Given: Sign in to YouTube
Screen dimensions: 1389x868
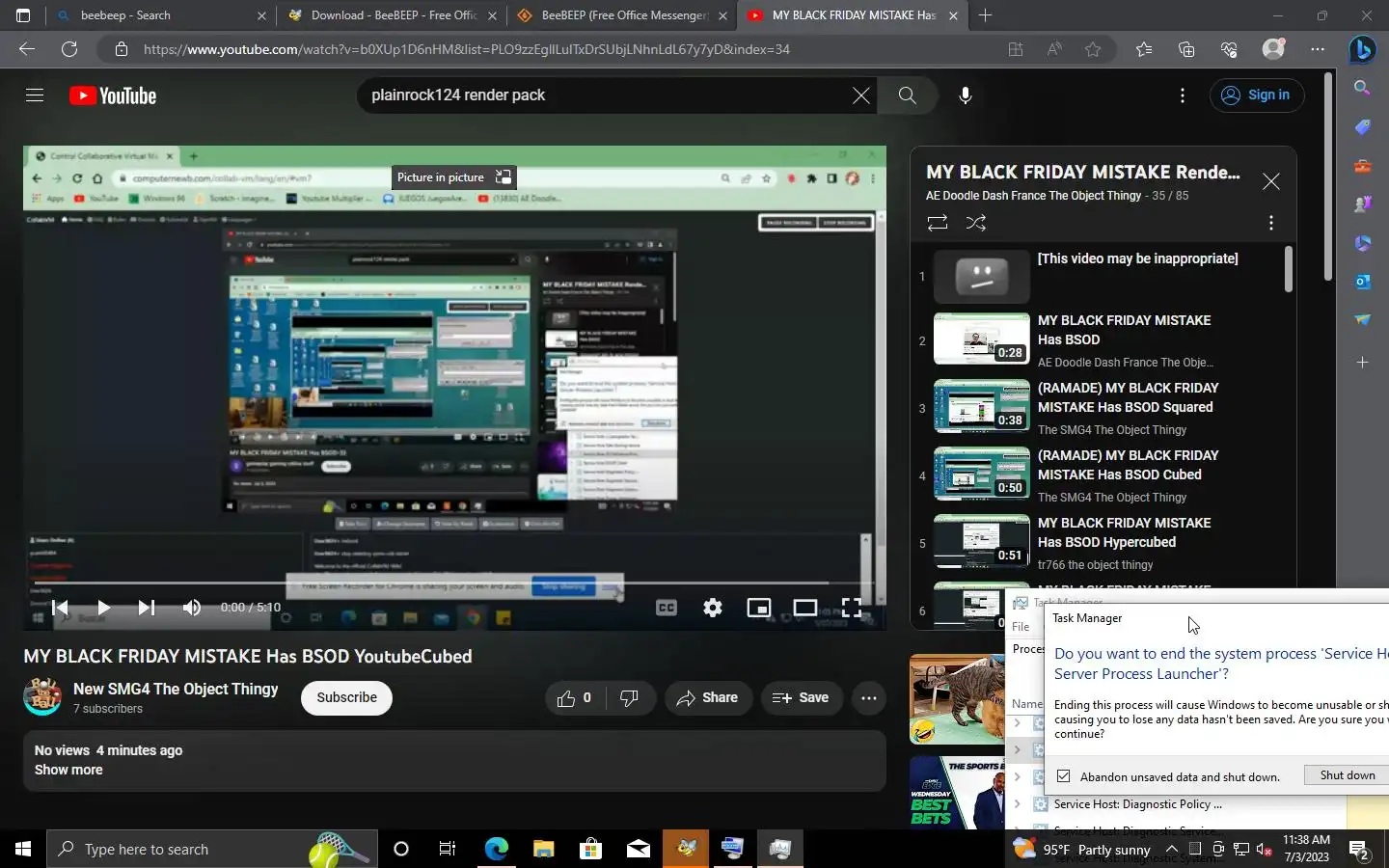Looking at the screenshot, I should [x=1256, y=95].
